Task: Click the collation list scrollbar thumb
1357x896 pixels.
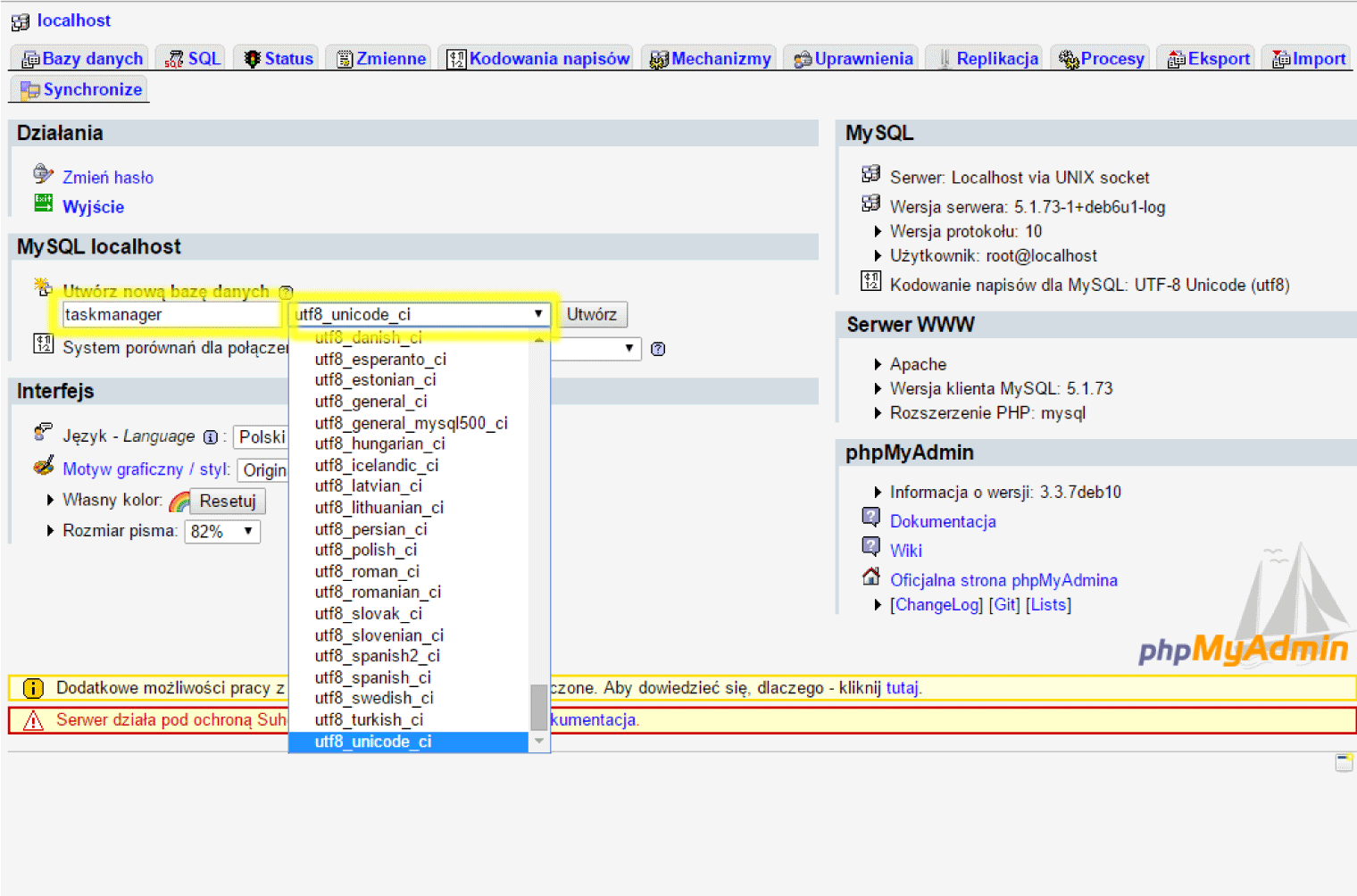Action: [538, 708]
